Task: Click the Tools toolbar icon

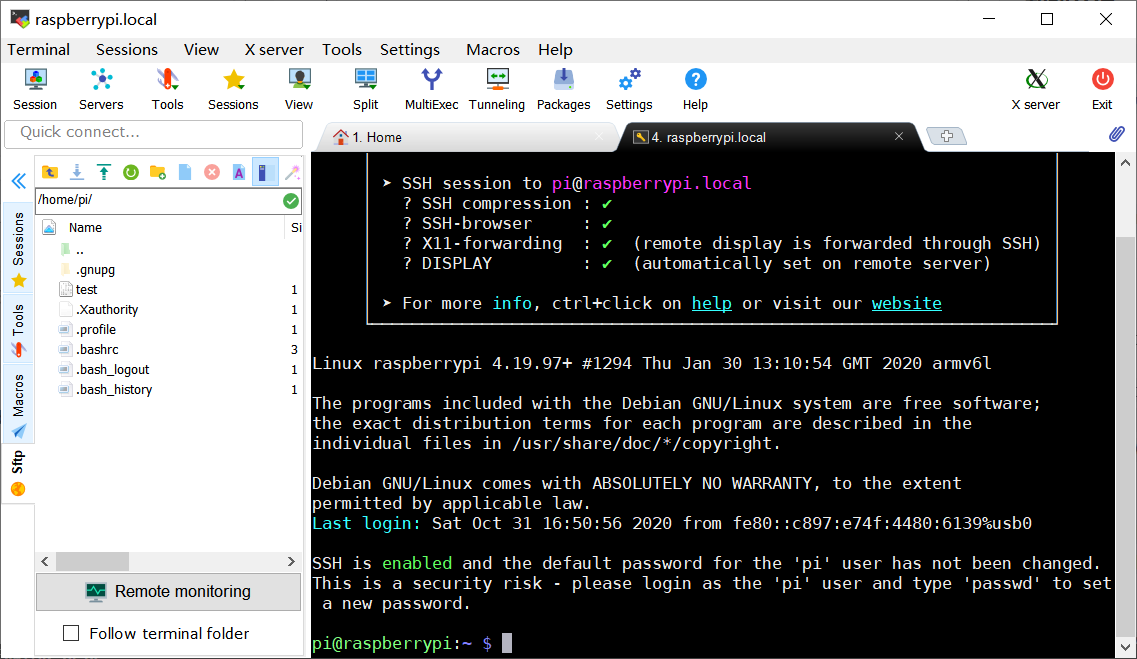Action: tap(168, 89)
